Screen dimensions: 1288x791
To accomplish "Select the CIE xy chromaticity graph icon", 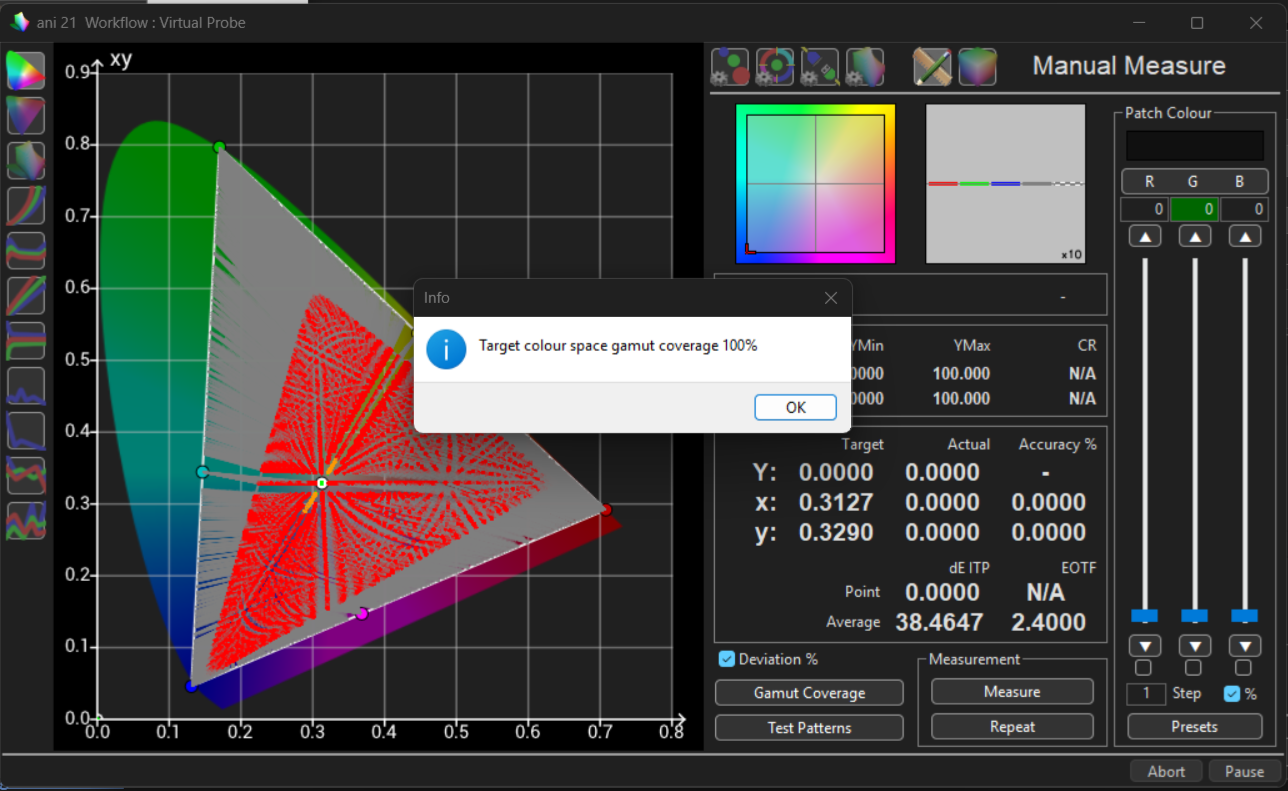I will 26,71.
